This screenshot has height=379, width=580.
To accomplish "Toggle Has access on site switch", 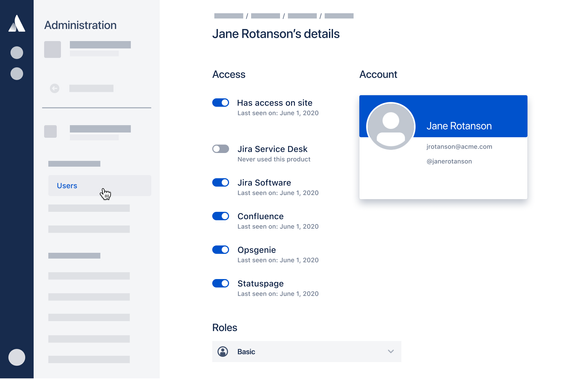I will 220,102.
